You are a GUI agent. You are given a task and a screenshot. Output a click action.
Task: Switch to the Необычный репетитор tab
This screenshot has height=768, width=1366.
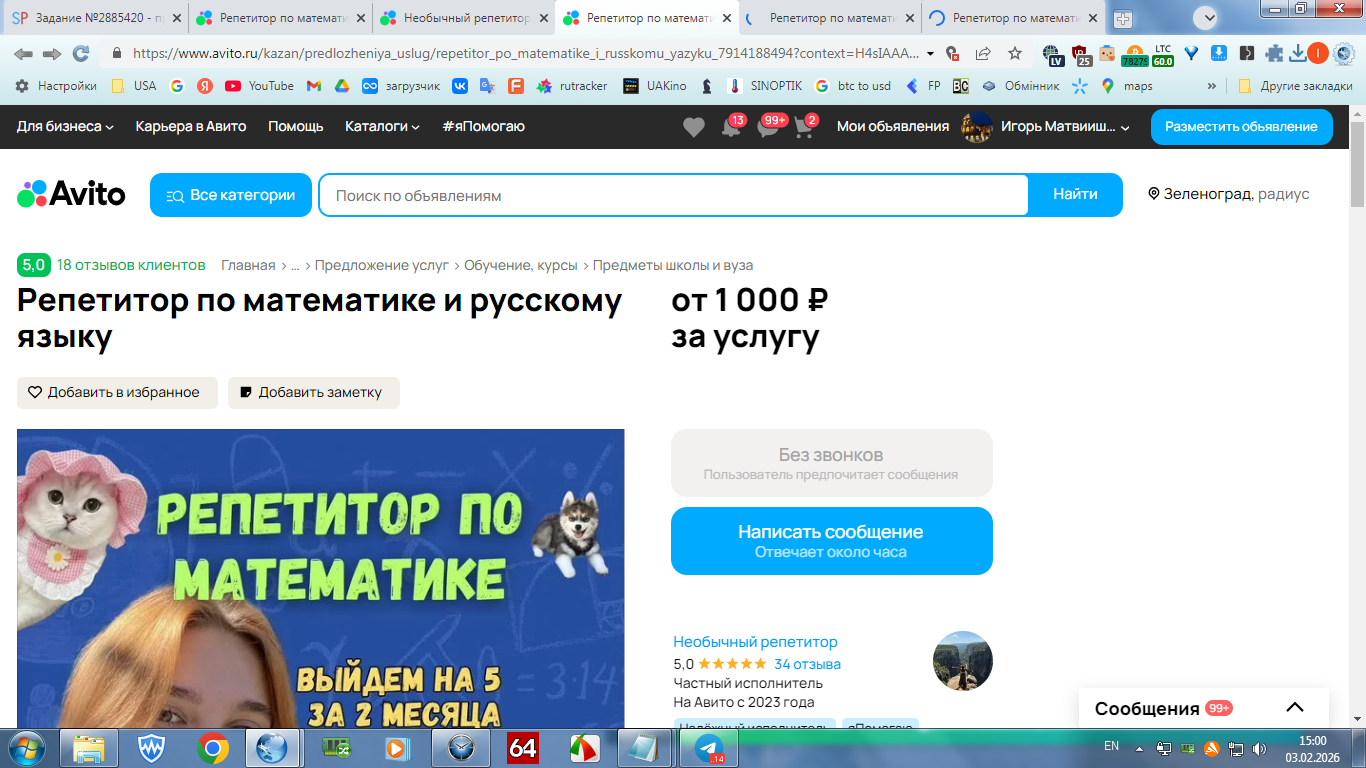(464, 18)
